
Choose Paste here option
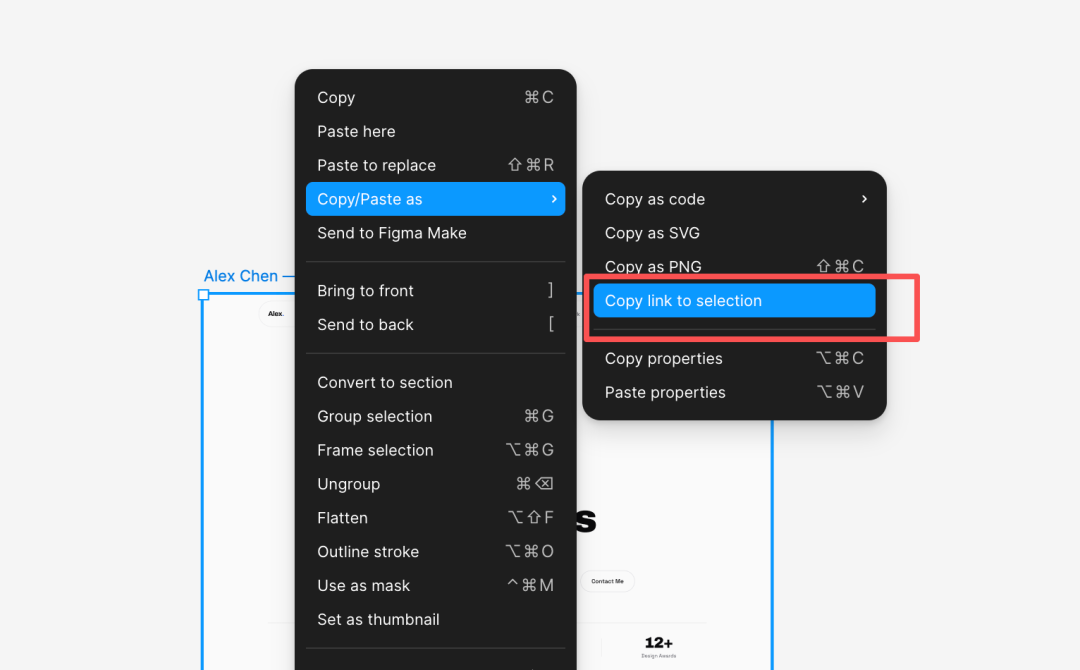click(x=435, y=132)
